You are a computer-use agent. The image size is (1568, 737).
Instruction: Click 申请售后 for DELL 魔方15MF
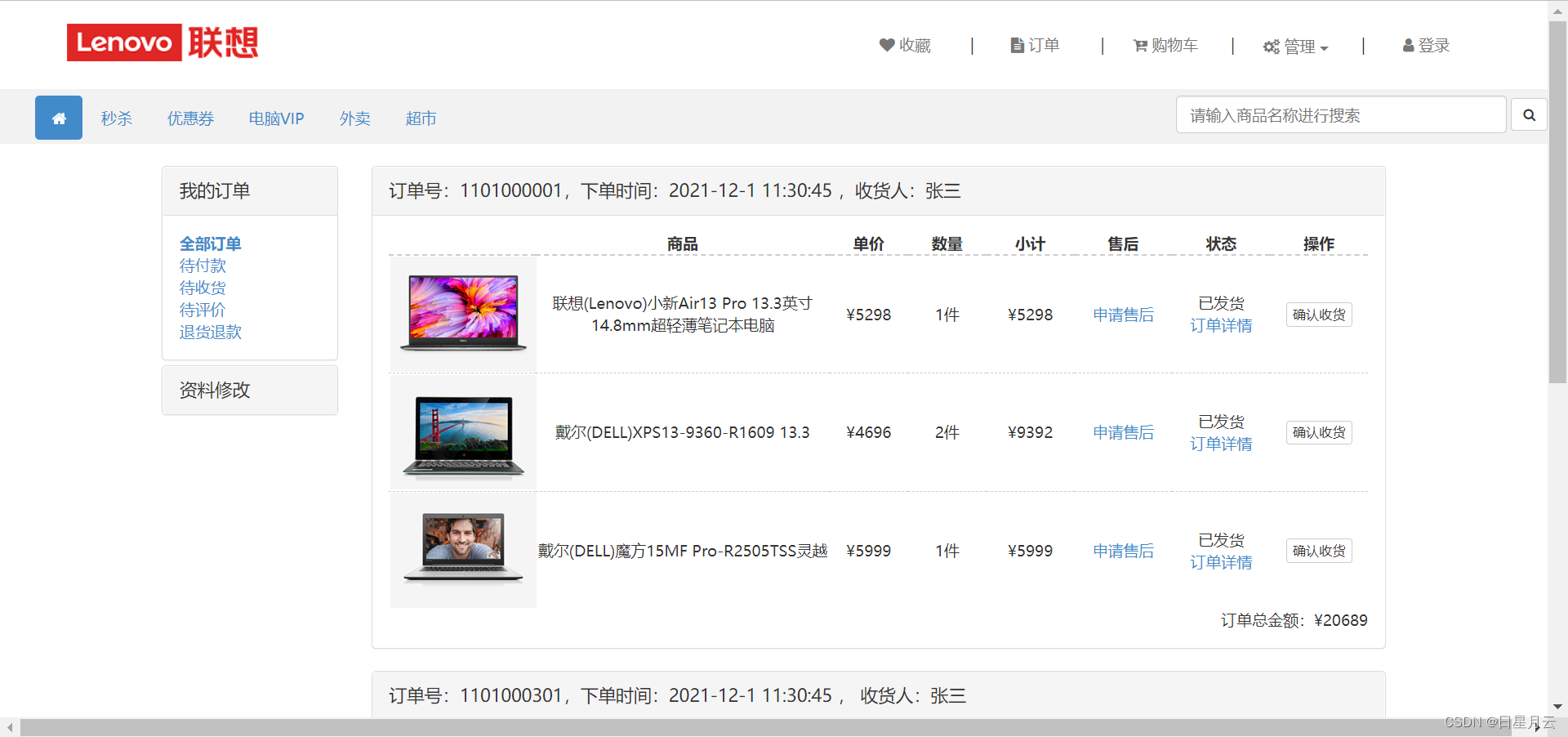click(x=1123, y=551)
